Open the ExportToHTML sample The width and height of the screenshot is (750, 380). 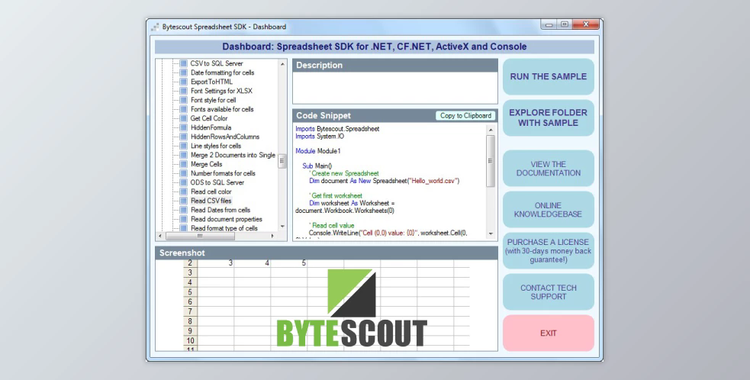coord(211,81)
